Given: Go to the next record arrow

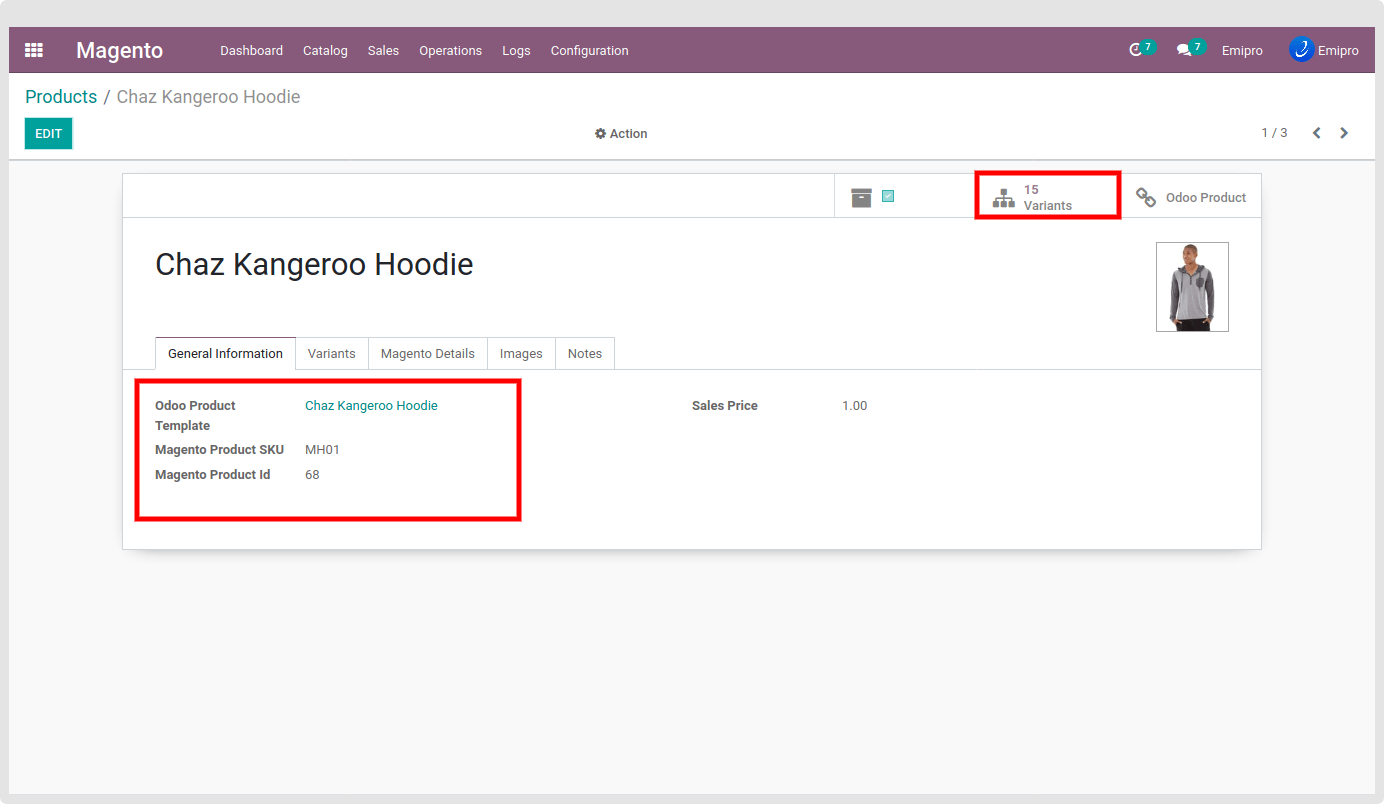Looking at the screenshot, I should [x=1344, y=133].
